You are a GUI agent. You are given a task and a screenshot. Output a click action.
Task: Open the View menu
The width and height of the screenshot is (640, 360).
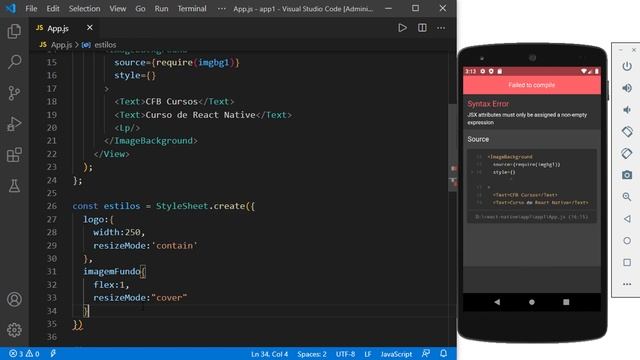[x=118, y=9]
